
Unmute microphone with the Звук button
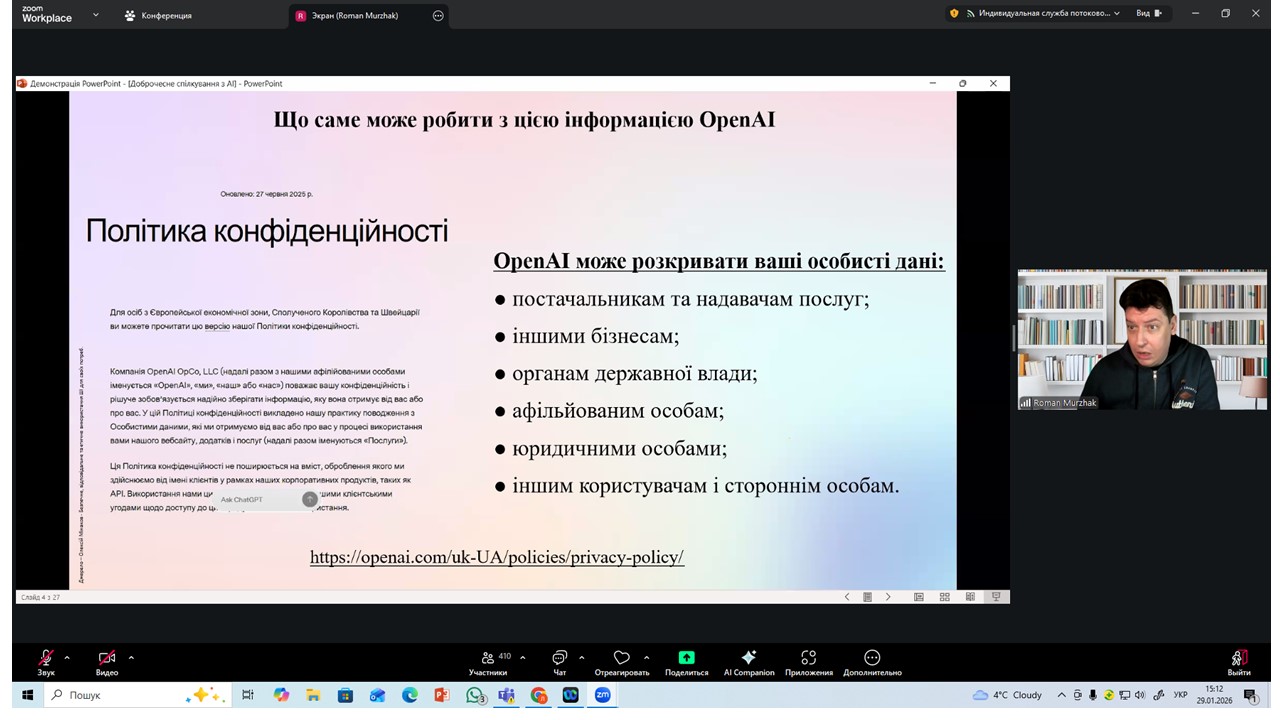46,658
